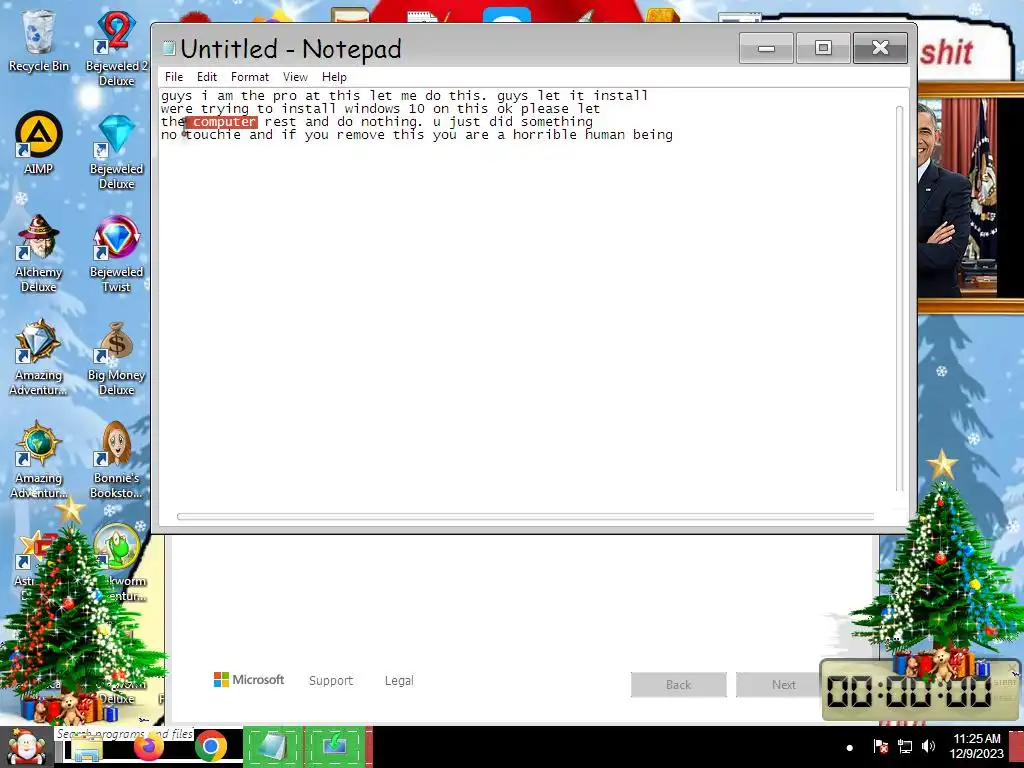The width and height of the screenshot is (1024, 768).
Task: Open the Edit menu in Notepad
Action: [206, 77]
